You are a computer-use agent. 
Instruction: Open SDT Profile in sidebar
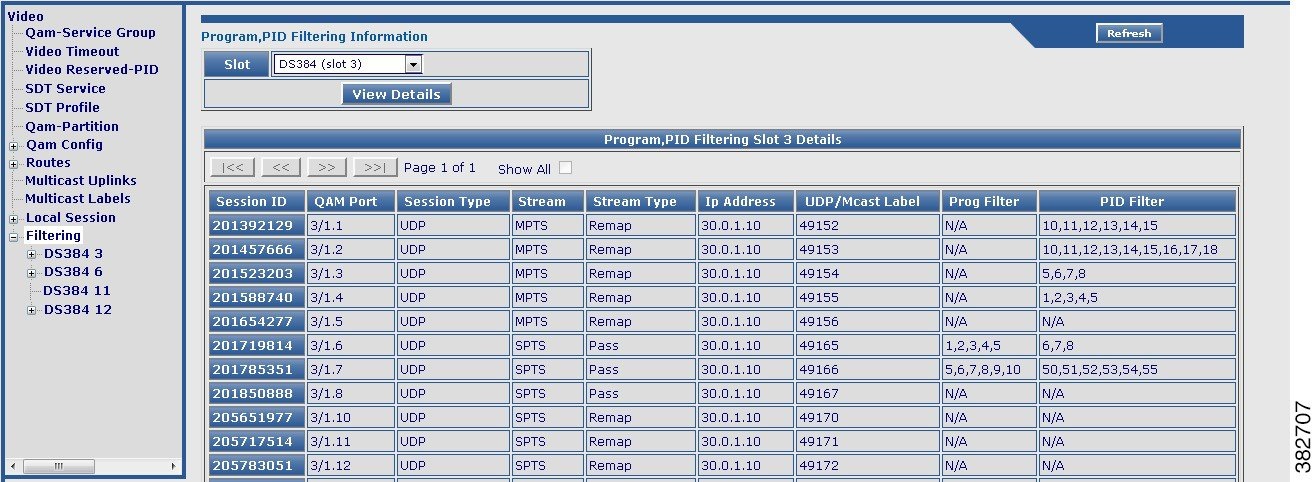[x=62, y=107]
